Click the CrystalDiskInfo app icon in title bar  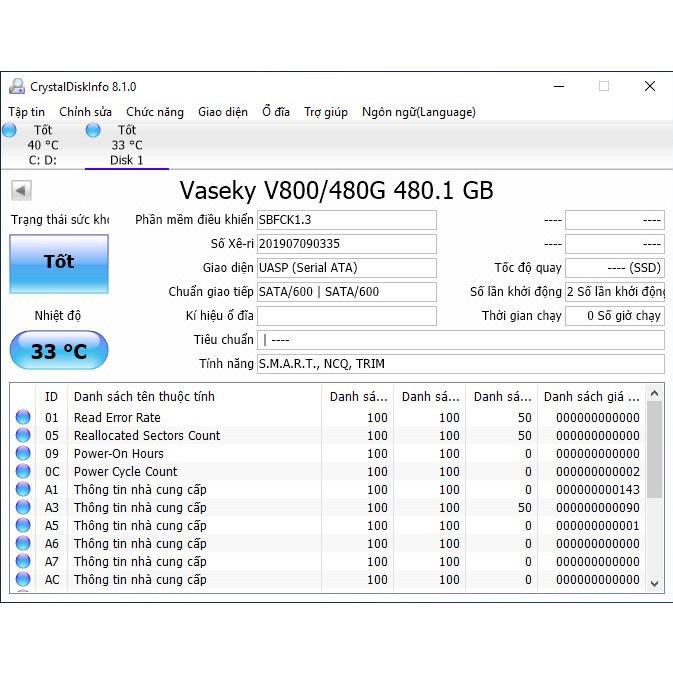pyautogui.click(x=17, y=87)
